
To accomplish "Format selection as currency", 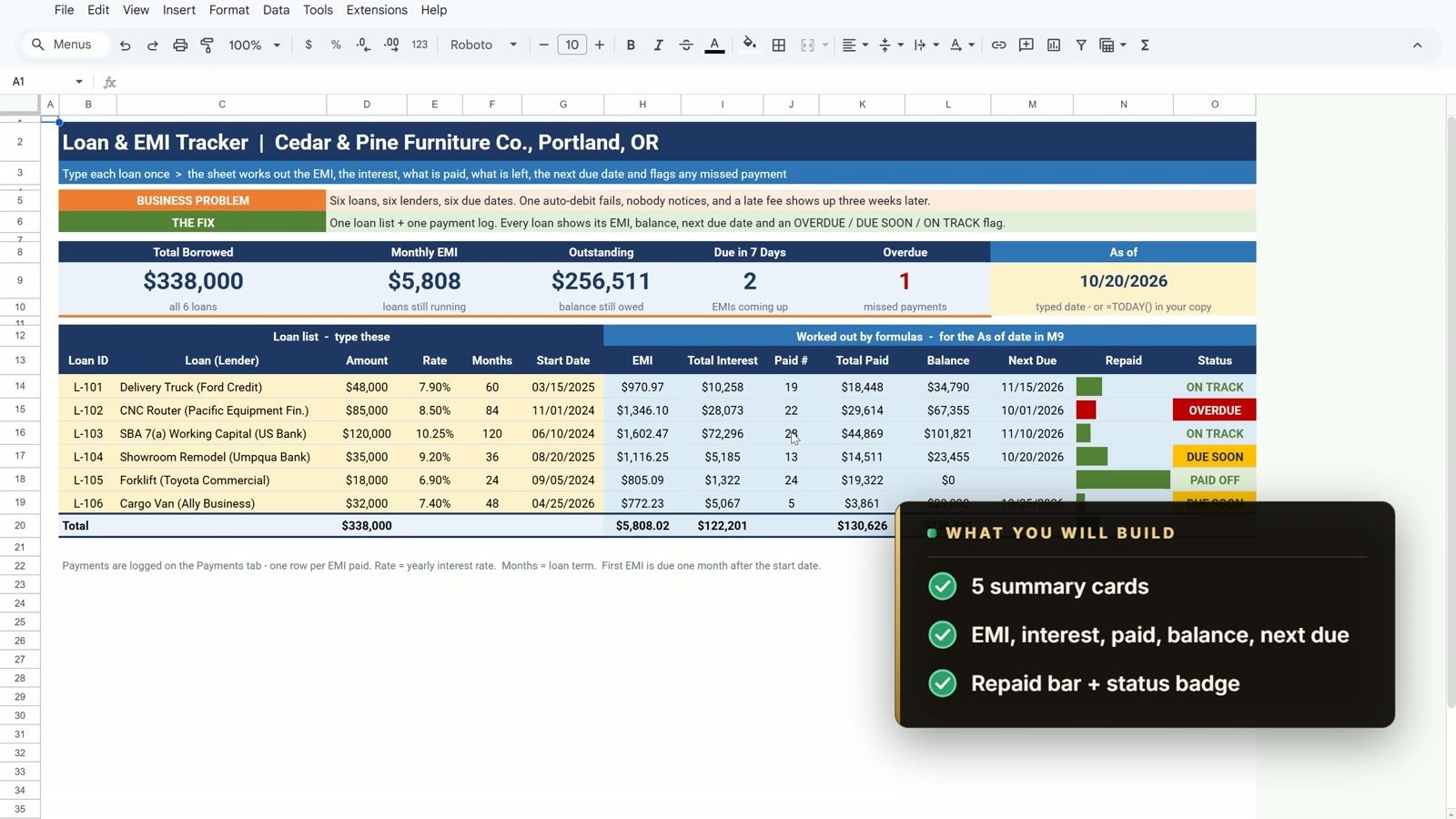I will pyautogui.click(x=308, y=45).
